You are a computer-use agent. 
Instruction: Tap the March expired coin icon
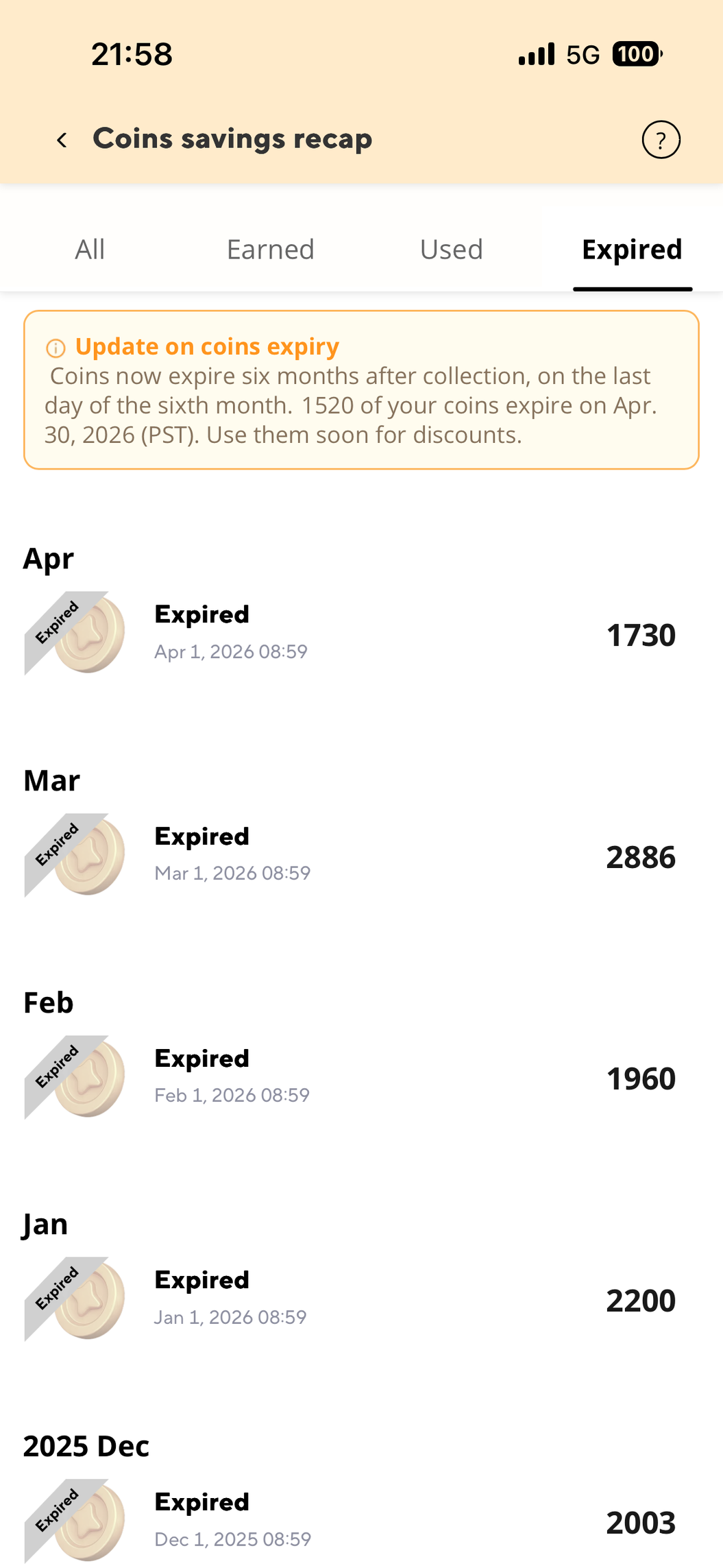pyautogui.click(x=75, y=856)
